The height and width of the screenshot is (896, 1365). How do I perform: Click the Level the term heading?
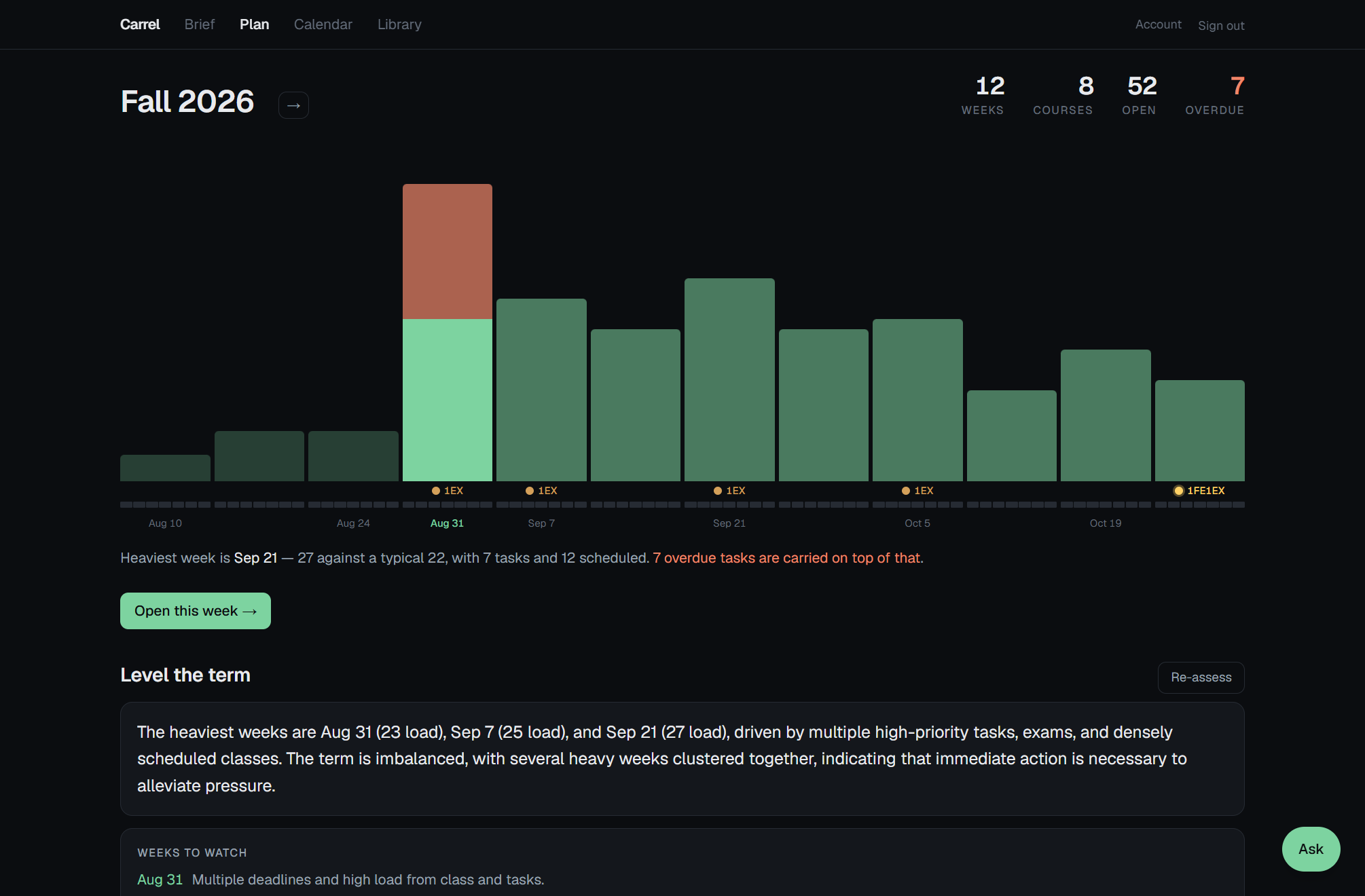(x=185, y=675)
